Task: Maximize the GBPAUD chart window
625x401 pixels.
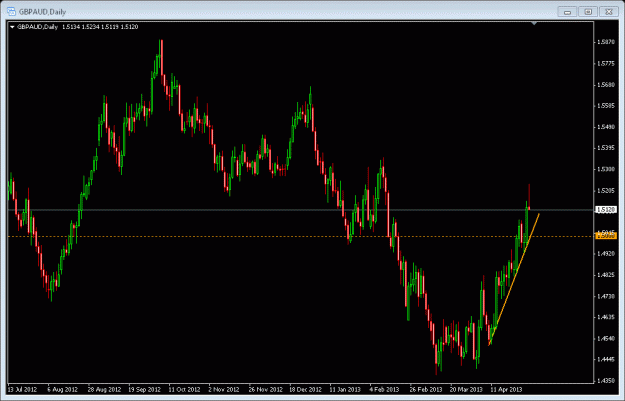Action: [588, 12]
